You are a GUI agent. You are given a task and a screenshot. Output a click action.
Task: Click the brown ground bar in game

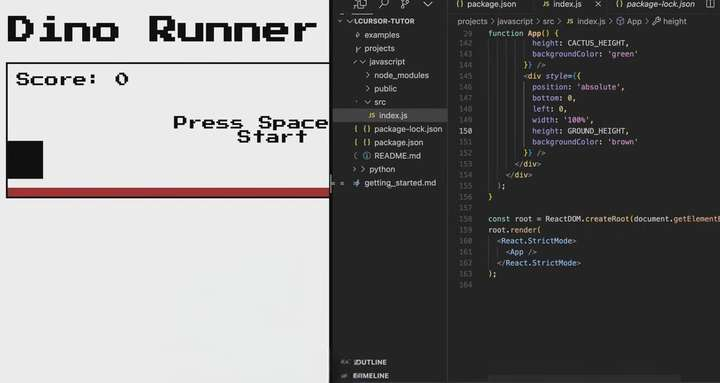click(x=169, y=192)
